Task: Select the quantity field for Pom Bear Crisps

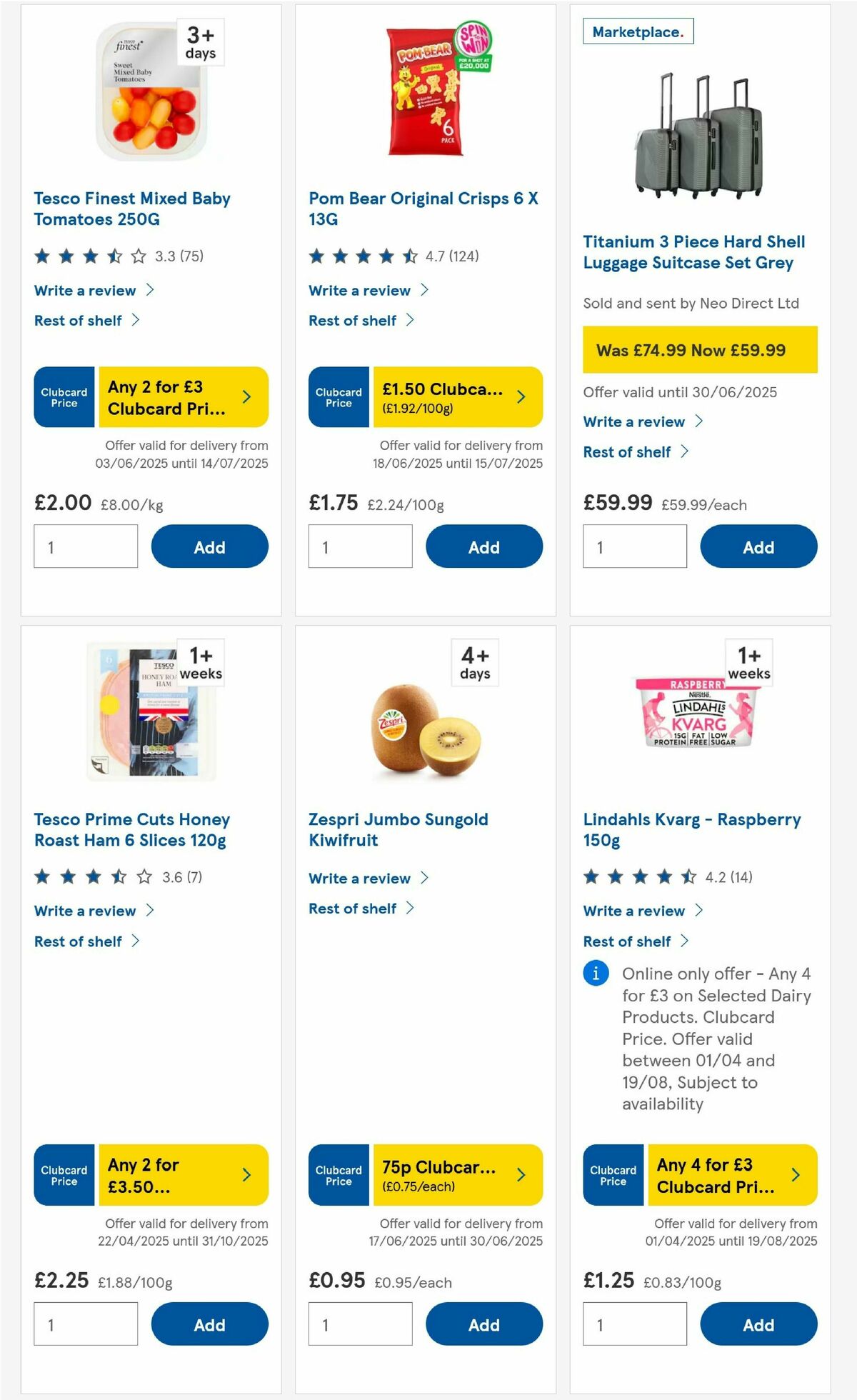Action: point(361,546)
